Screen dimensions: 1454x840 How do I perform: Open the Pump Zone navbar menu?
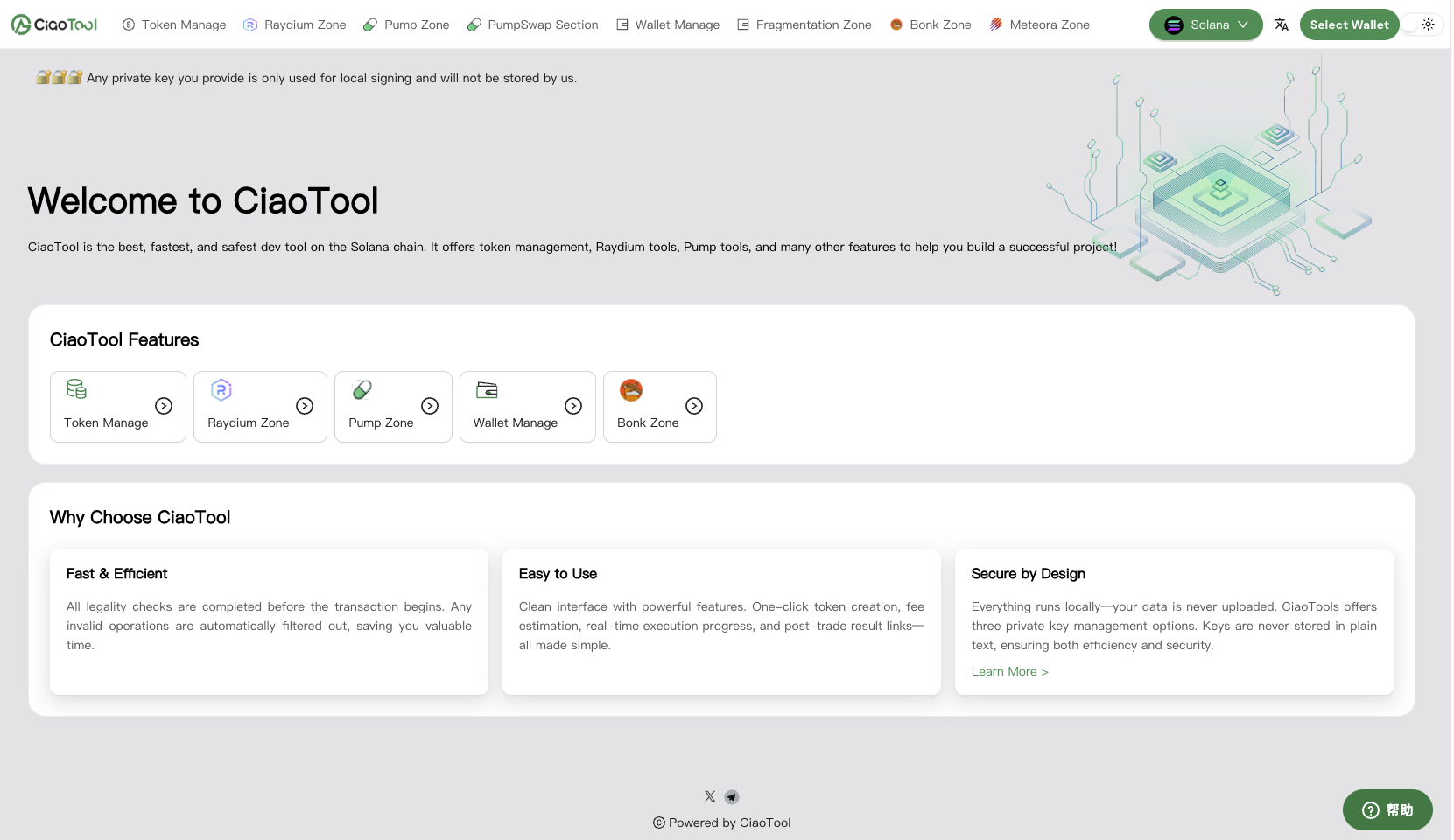(406, 24)
